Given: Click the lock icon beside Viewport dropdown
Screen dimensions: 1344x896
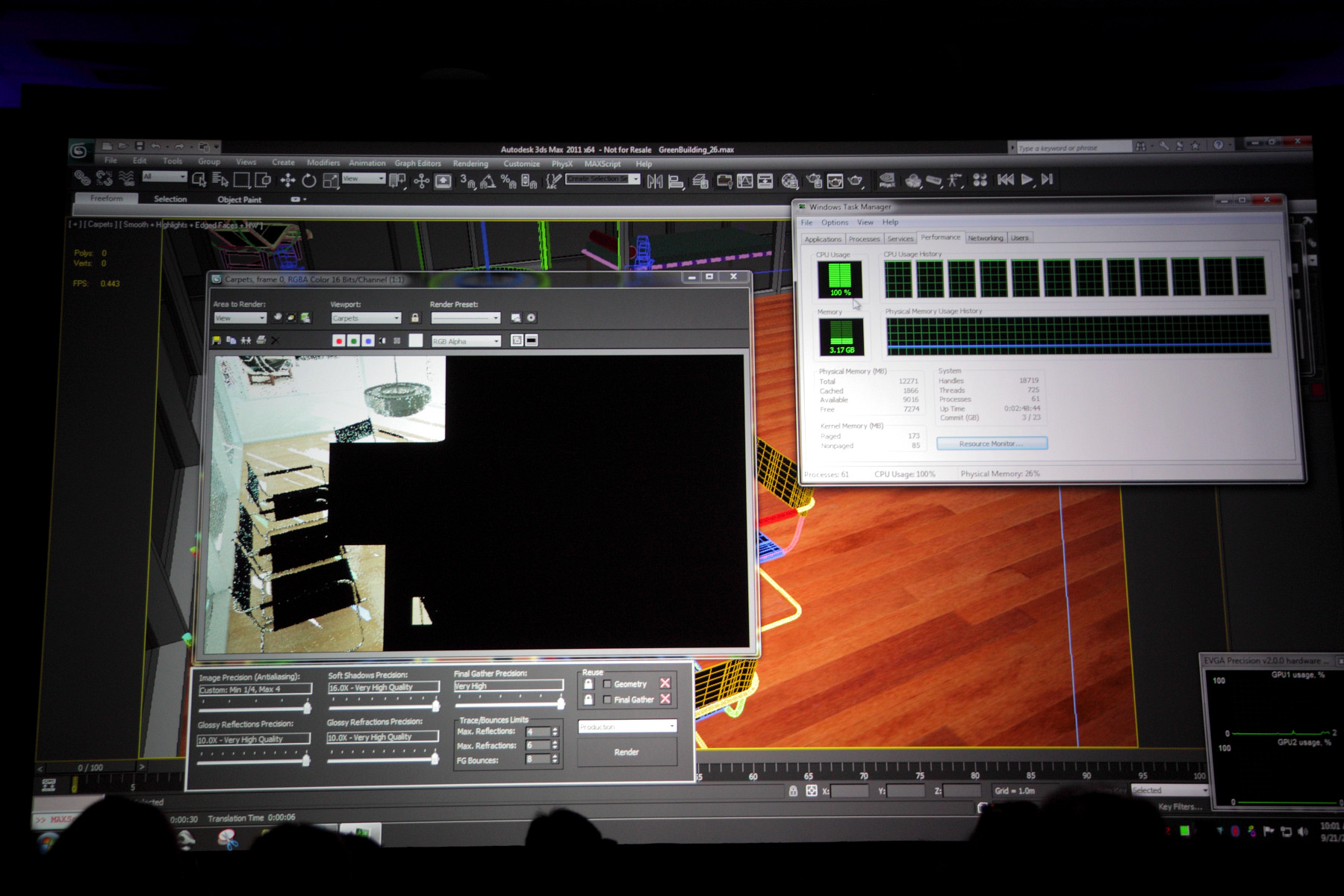Looking at the screenshot, I should tap(415, 318).
